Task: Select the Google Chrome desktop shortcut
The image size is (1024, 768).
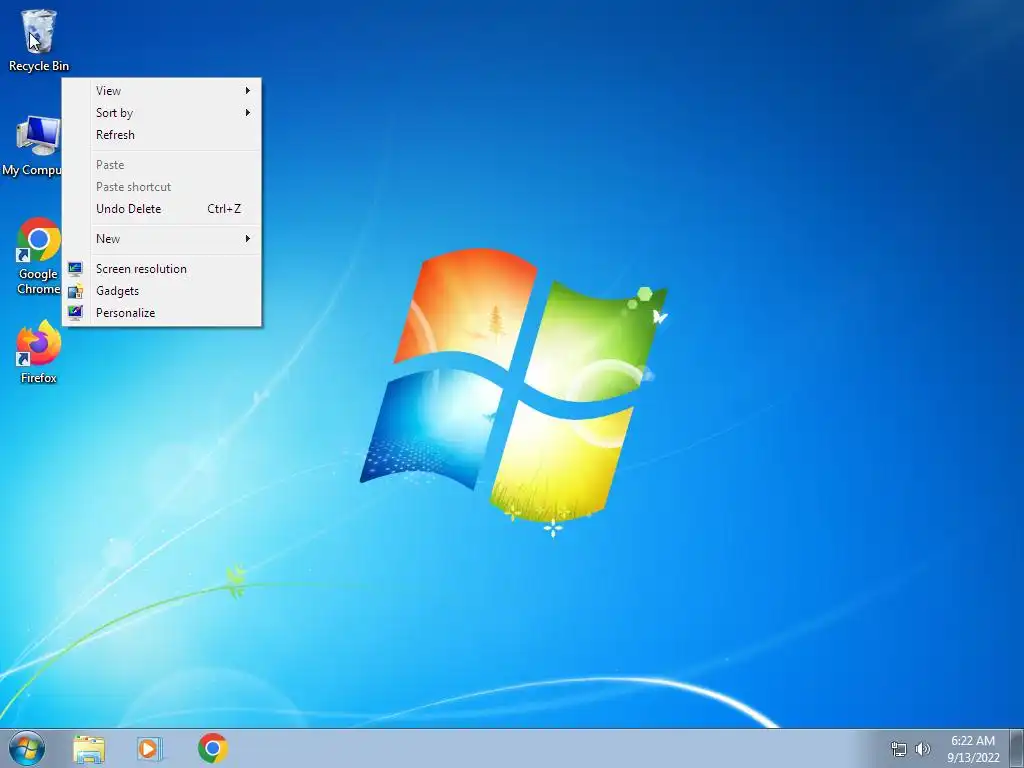Action: [39, 256]
